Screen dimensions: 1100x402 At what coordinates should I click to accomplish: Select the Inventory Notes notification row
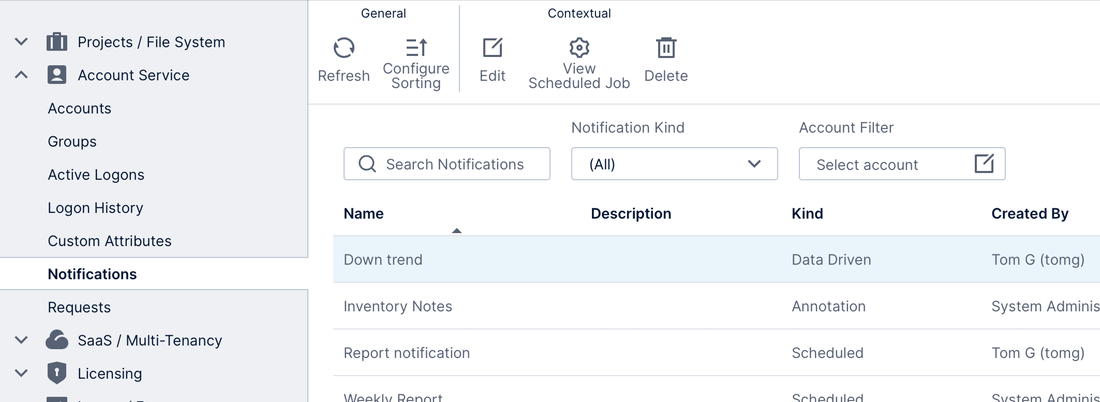398,306
